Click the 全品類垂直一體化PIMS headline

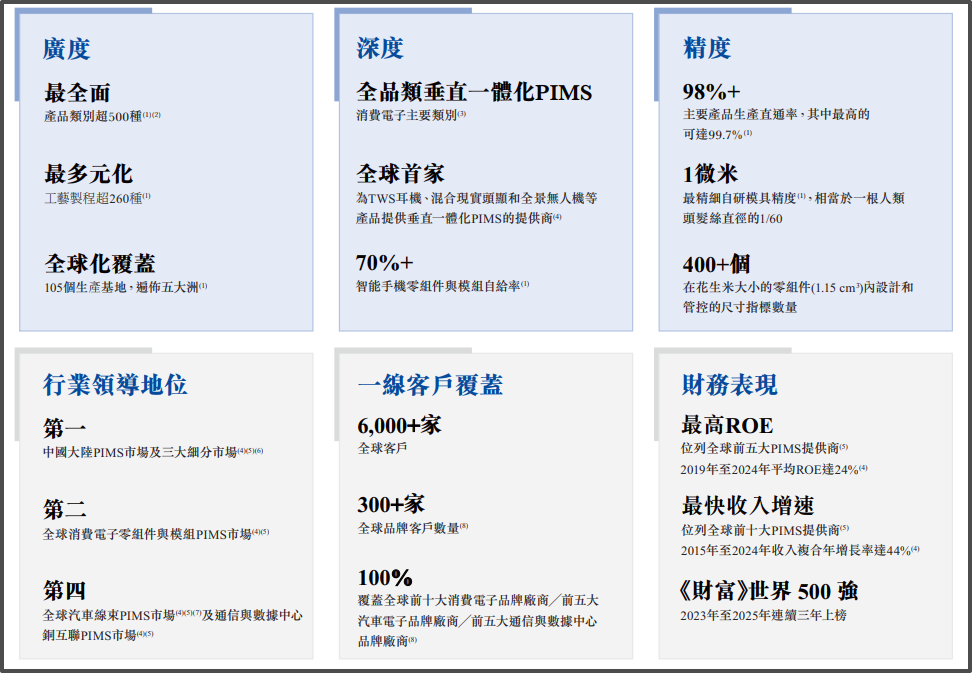[474, 93]
